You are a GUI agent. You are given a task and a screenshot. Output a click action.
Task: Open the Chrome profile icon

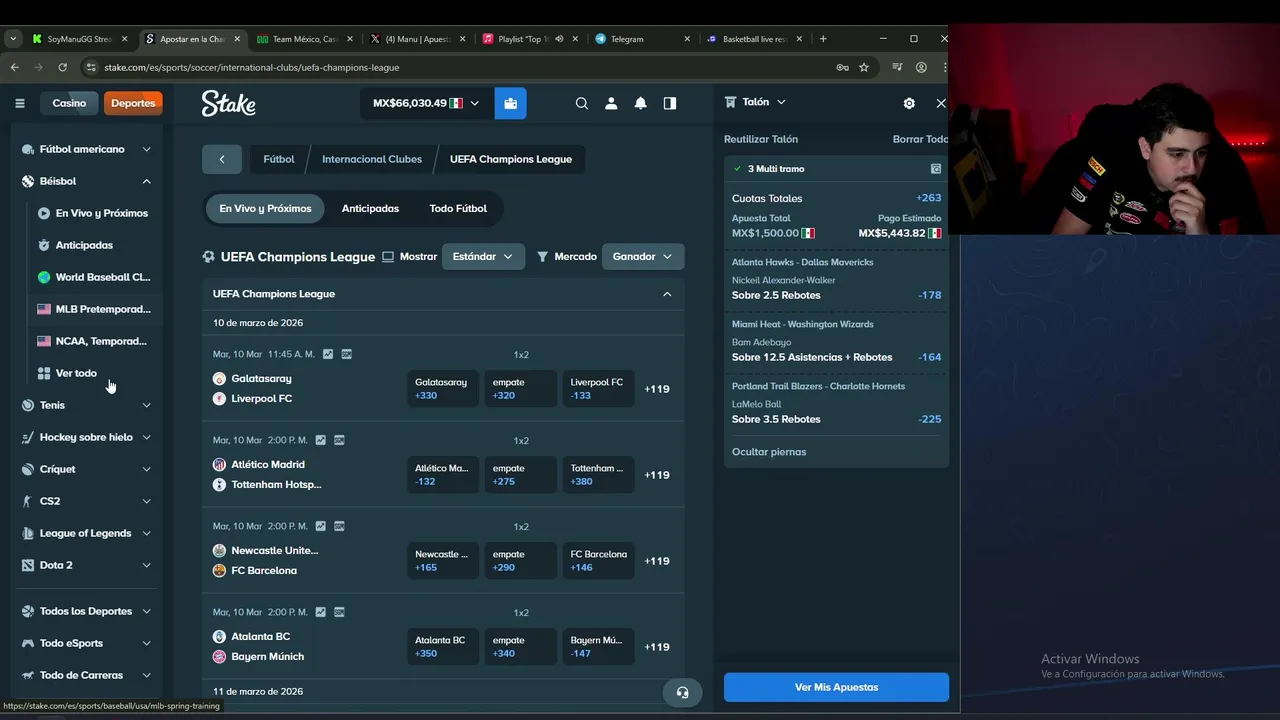coord(921,67)
